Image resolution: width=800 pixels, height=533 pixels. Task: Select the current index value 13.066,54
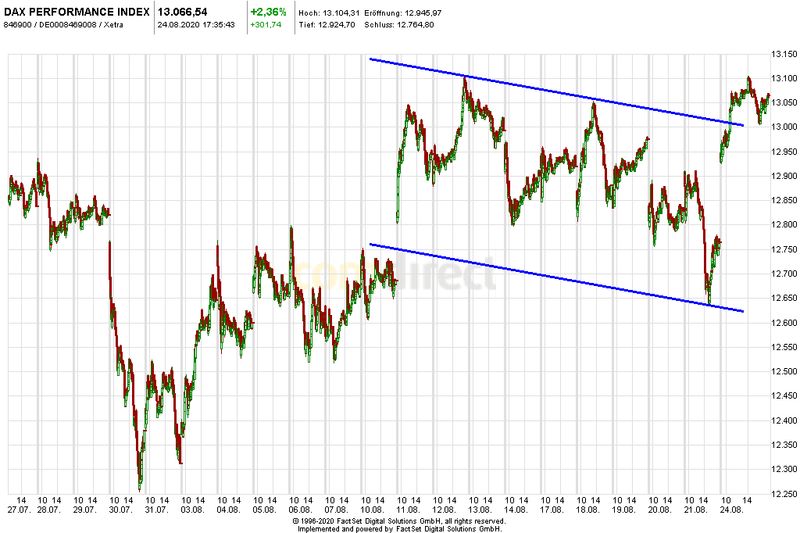183,12
